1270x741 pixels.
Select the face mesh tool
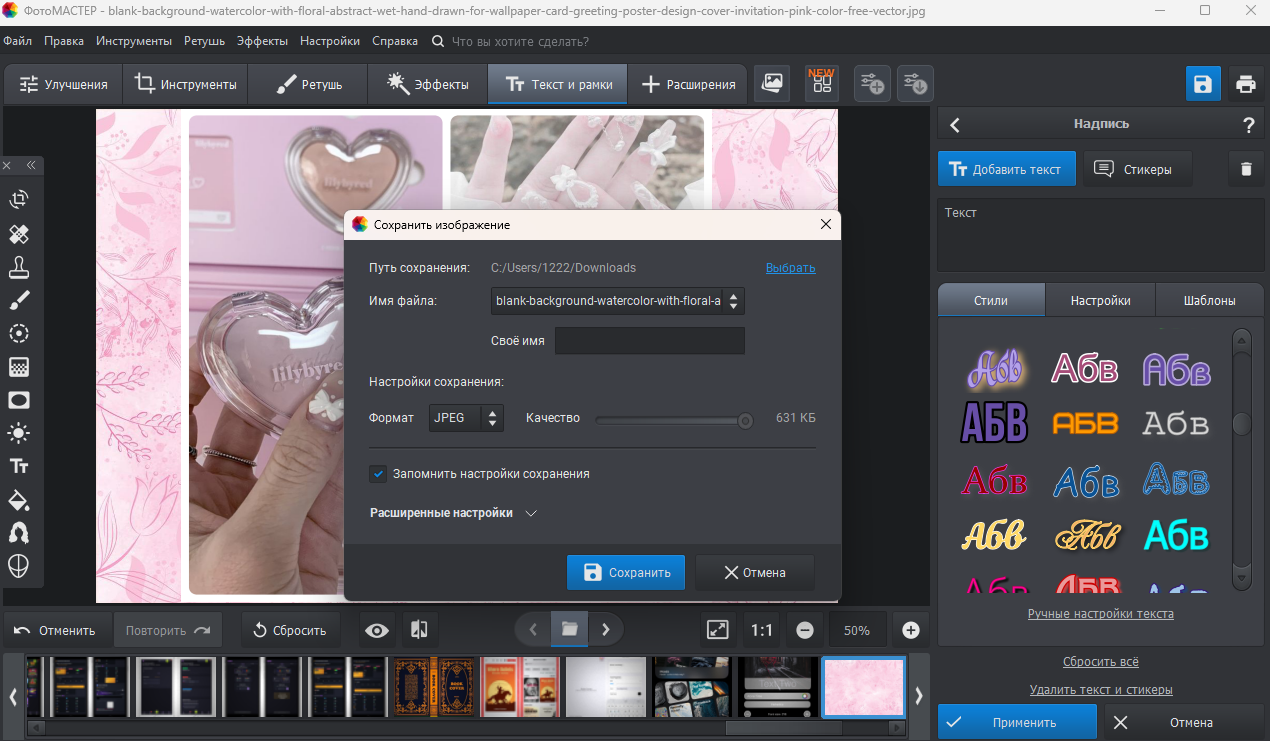pos(19,565)
